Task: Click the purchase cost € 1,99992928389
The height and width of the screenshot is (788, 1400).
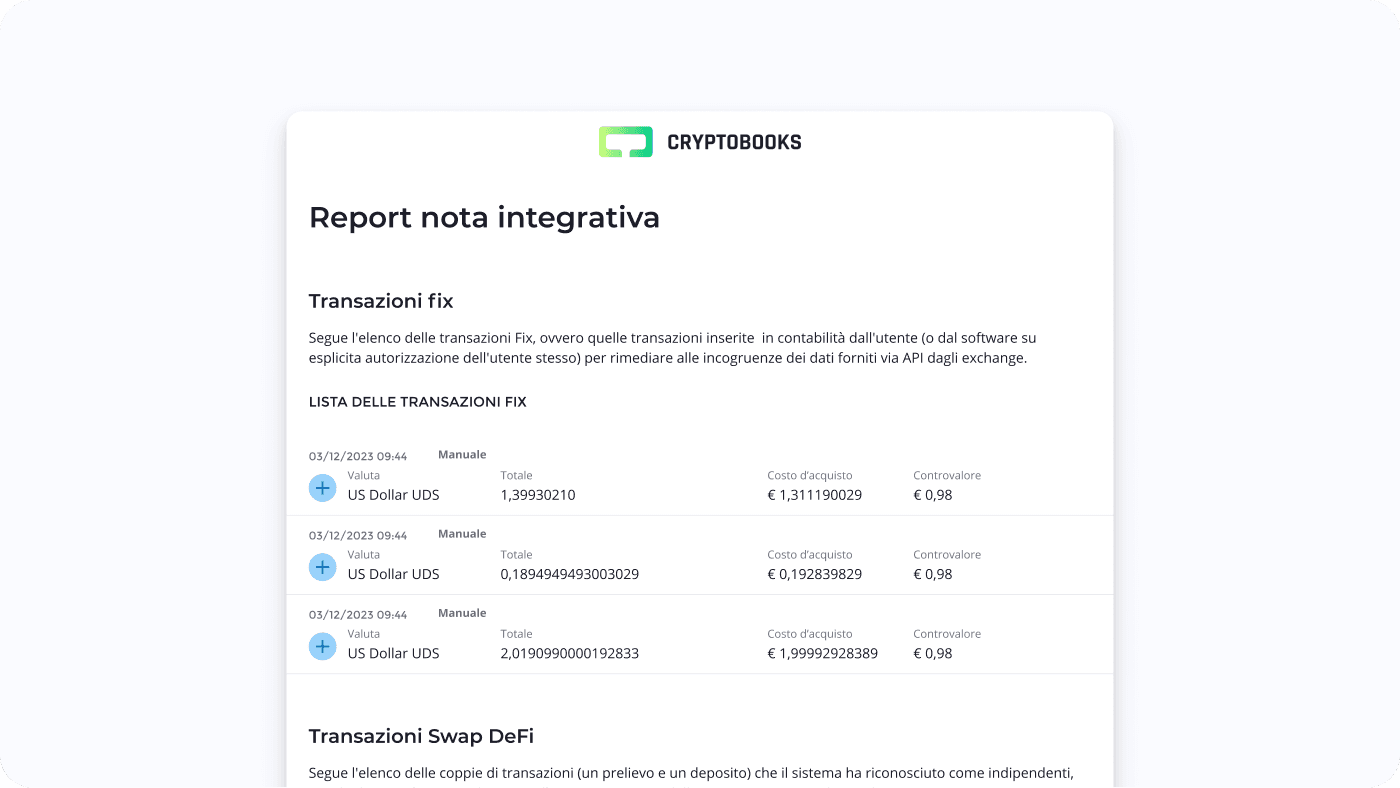Action: tap(822, 654)
